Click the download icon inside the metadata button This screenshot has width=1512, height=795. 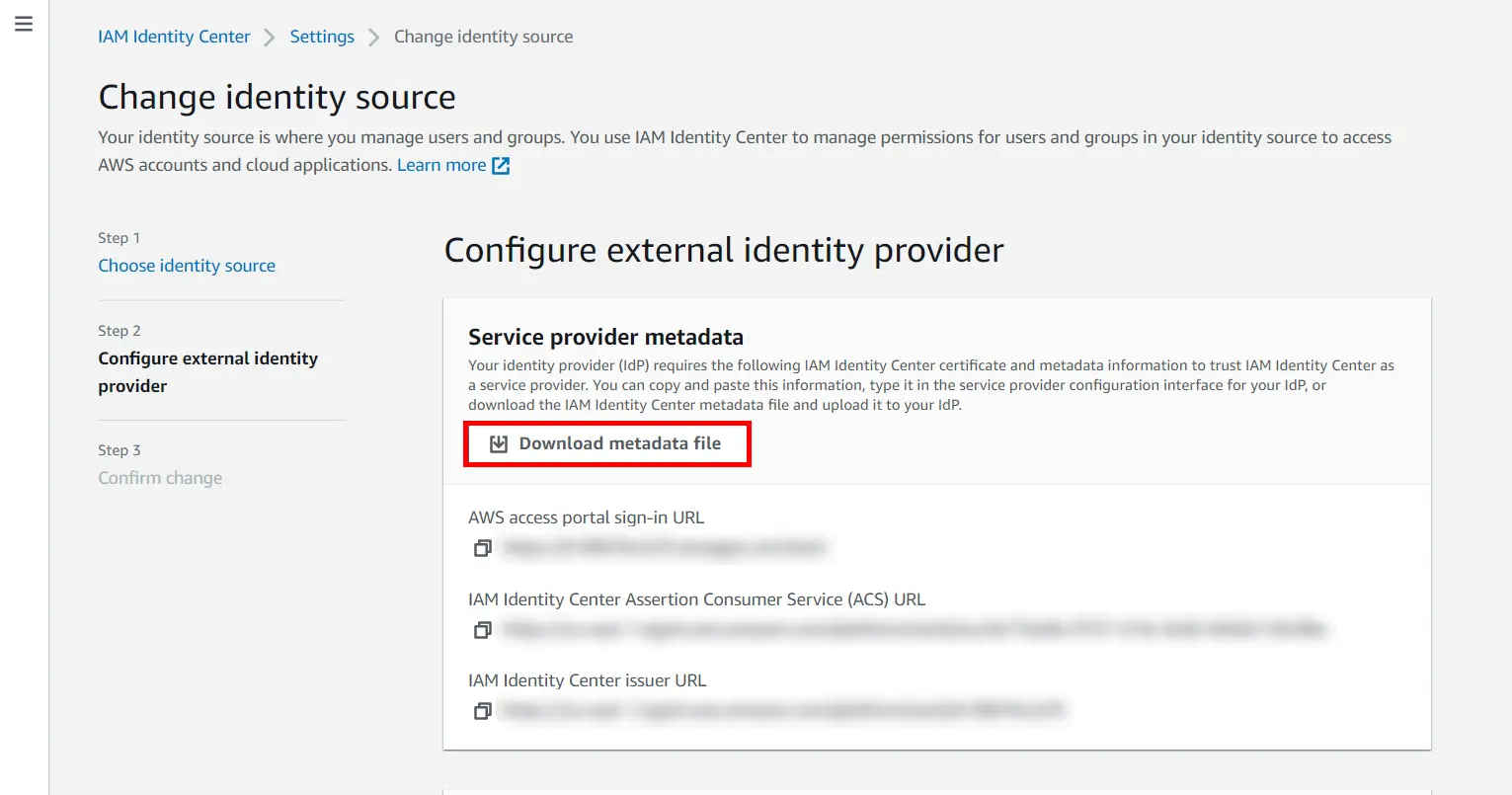pyautogui.click(x=499, y=443)
